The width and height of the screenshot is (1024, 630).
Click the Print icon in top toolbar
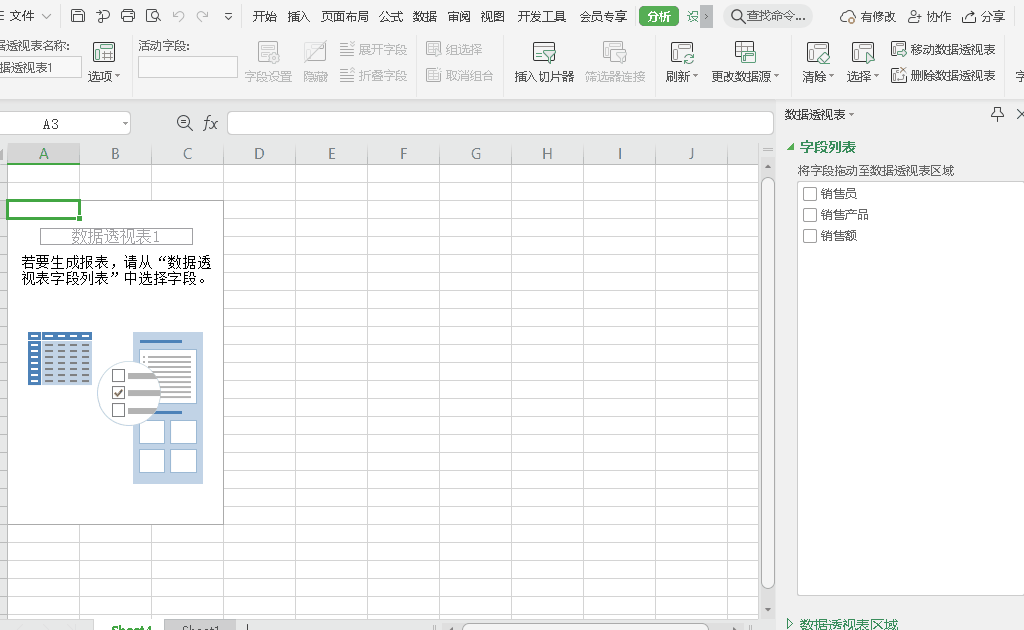(x=128, y=16)
